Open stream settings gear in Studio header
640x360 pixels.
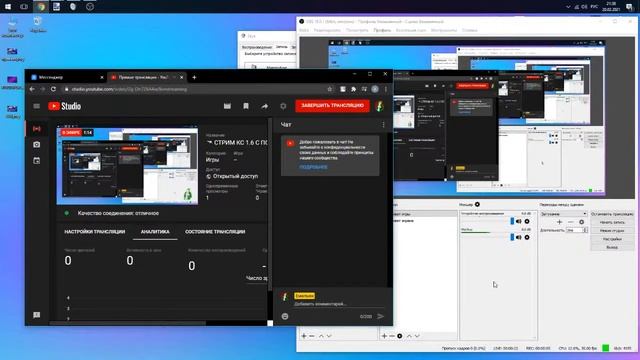click(x=283, y=106)
